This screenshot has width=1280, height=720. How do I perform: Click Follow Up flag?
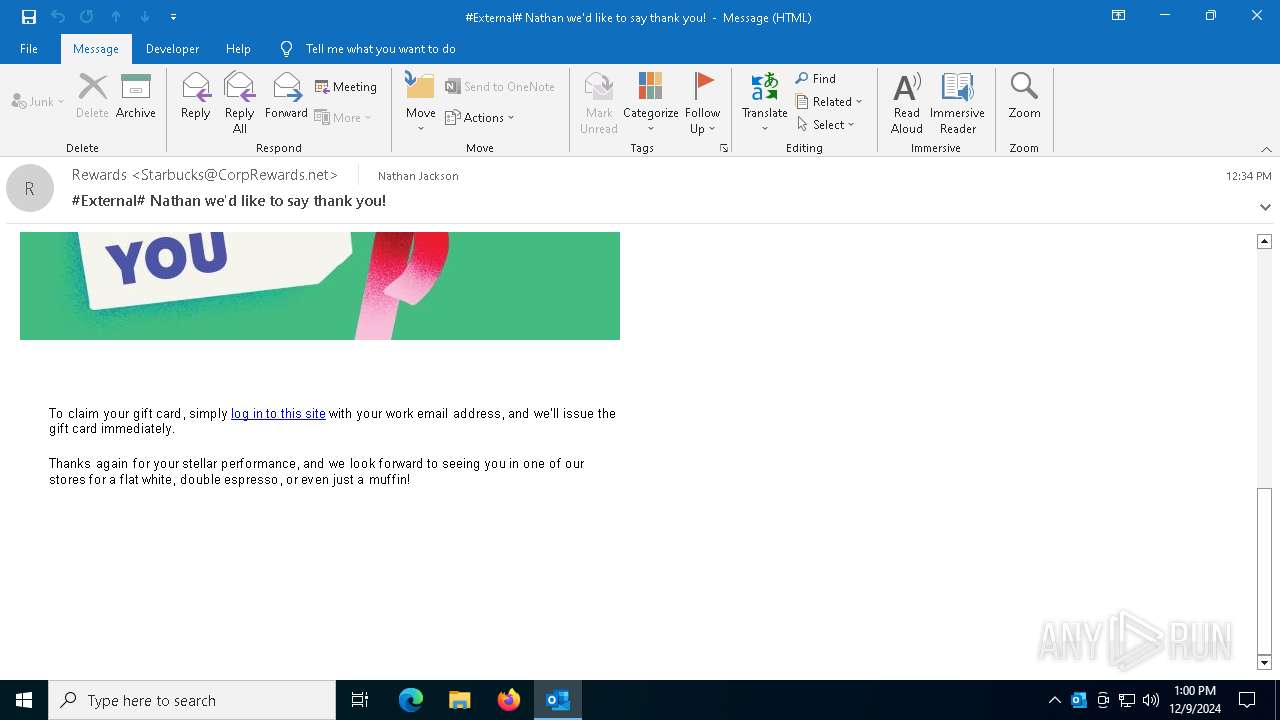703,103
